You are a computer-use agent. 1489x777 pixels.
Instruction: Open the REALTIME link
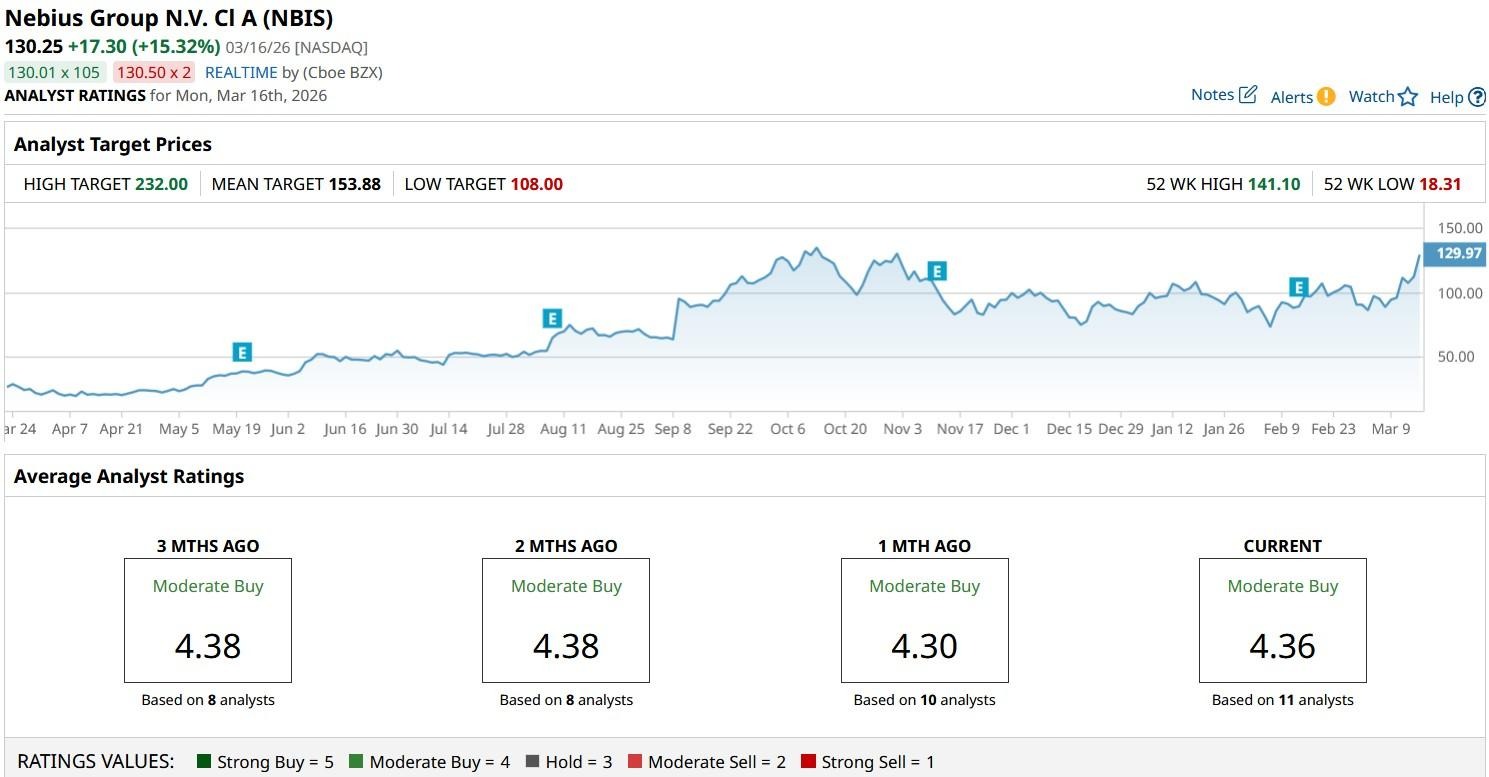(241, 72)
